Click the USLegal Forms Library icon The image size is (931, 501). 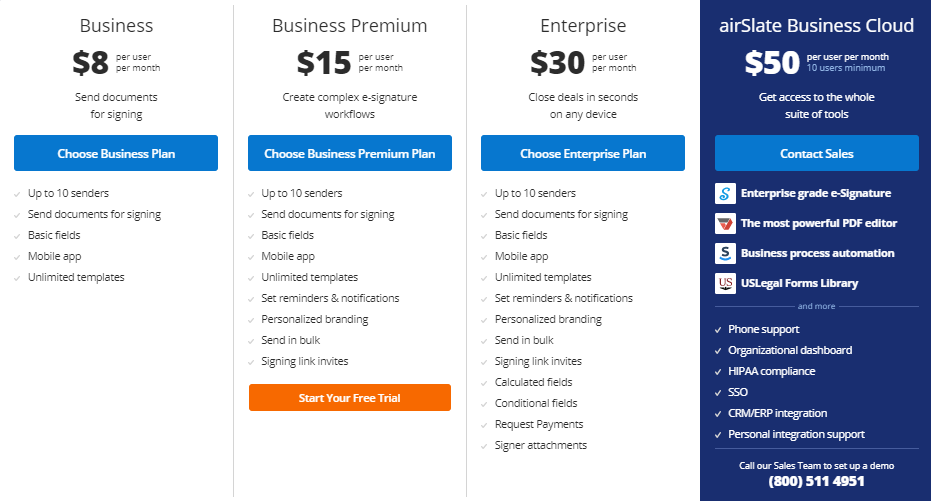tap(725, 284)
